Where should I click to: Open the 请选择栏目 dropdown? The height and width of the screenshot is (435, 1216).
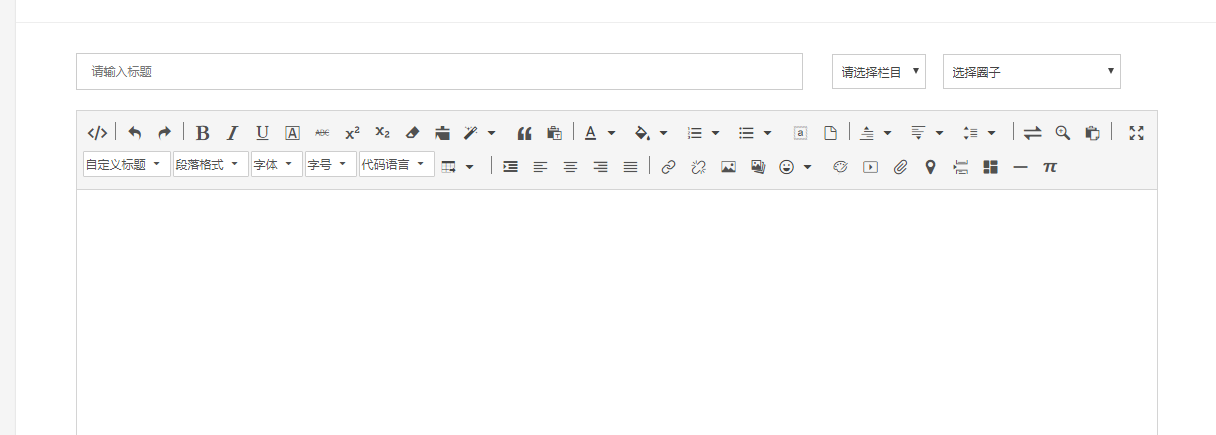click(879, 72)
